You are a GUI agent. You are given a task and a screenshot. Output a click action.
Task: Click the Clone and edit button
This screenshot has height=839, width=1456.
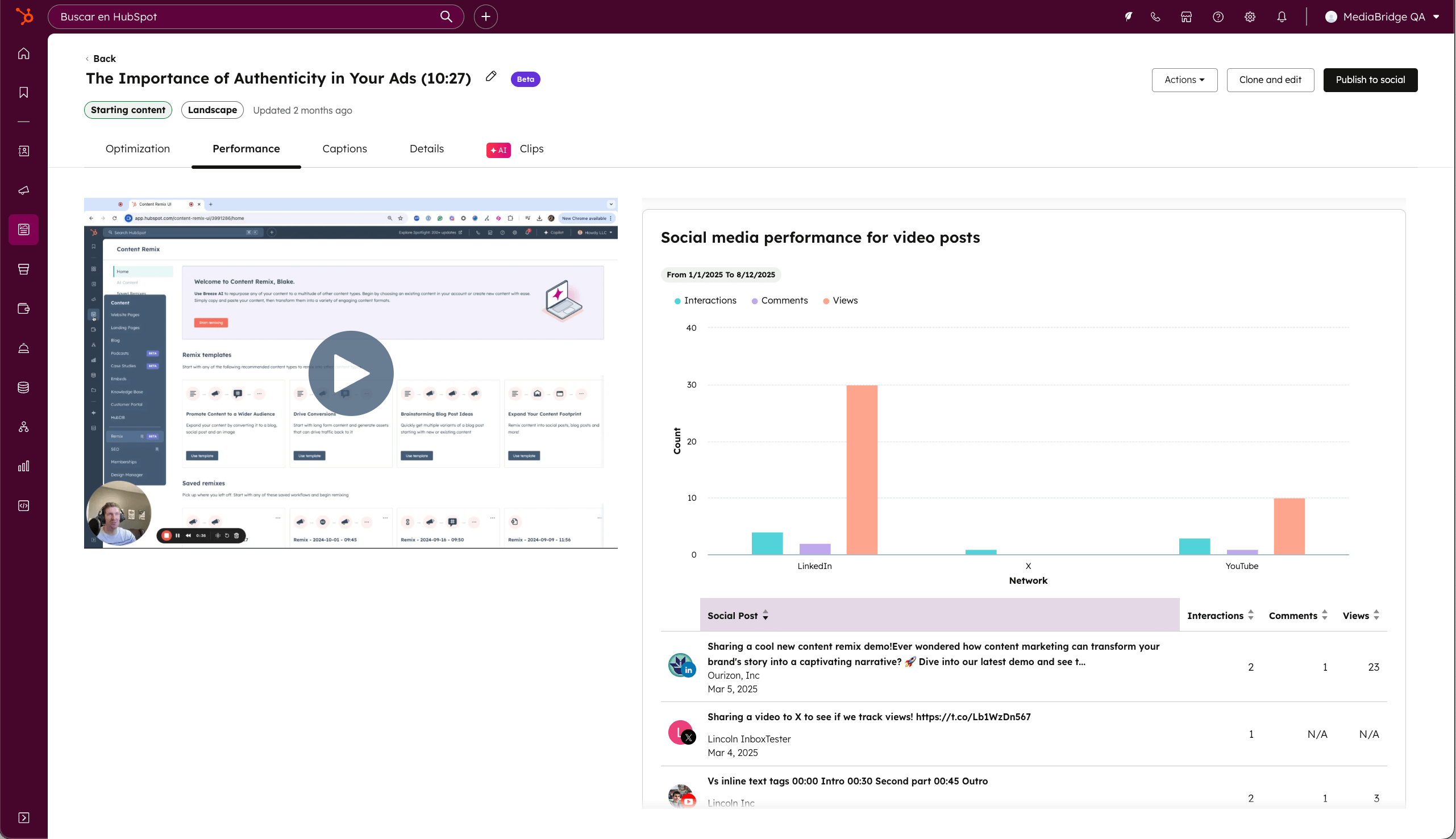tap(1270, 80)
